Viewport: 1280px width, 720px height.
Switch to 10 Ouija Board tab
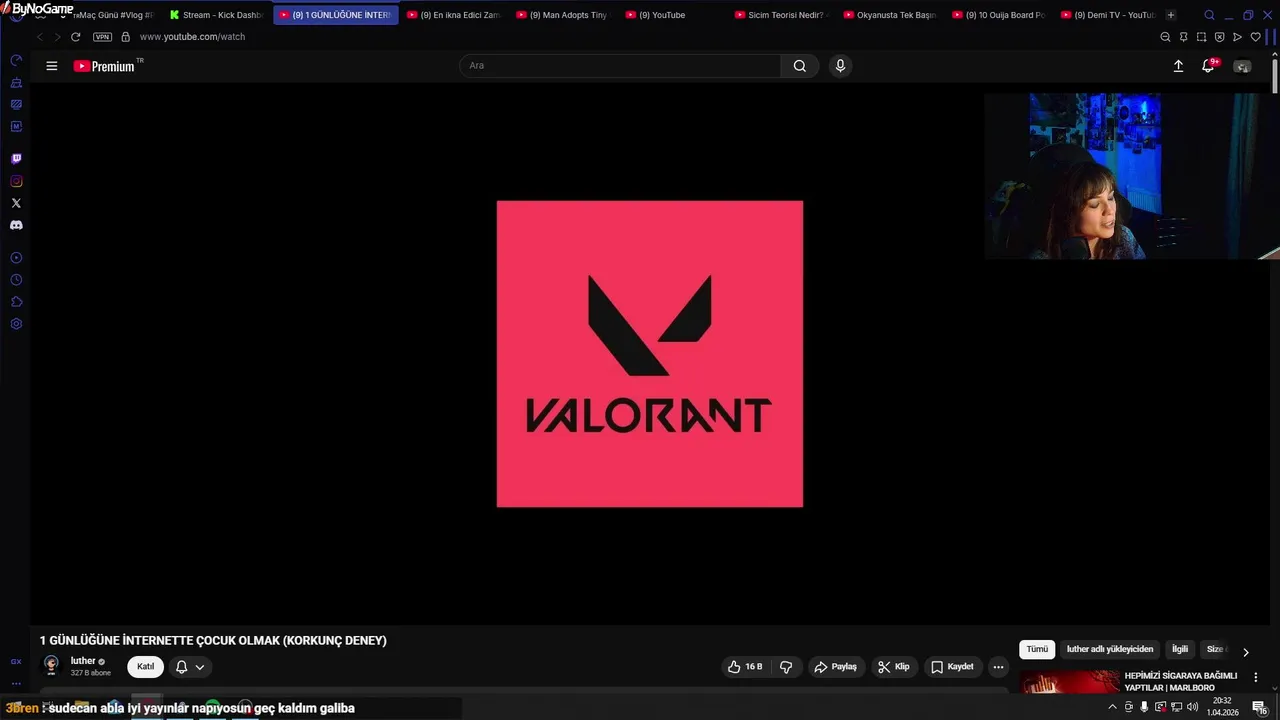click(x=998, y=15)
